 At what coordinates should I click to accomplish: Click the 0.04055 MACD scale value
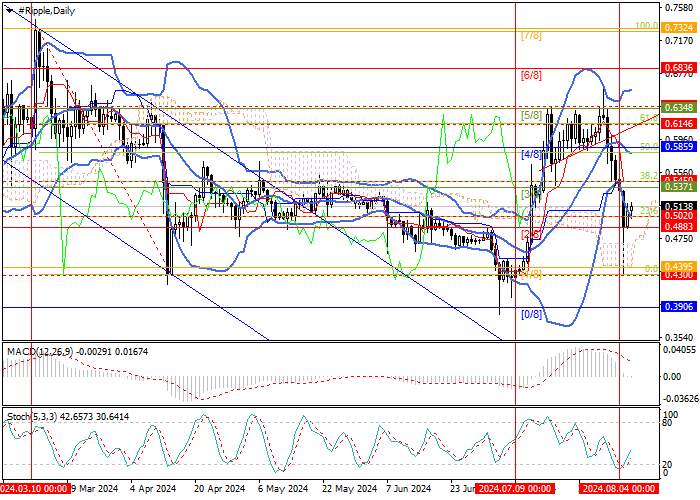tap(679, 350)
